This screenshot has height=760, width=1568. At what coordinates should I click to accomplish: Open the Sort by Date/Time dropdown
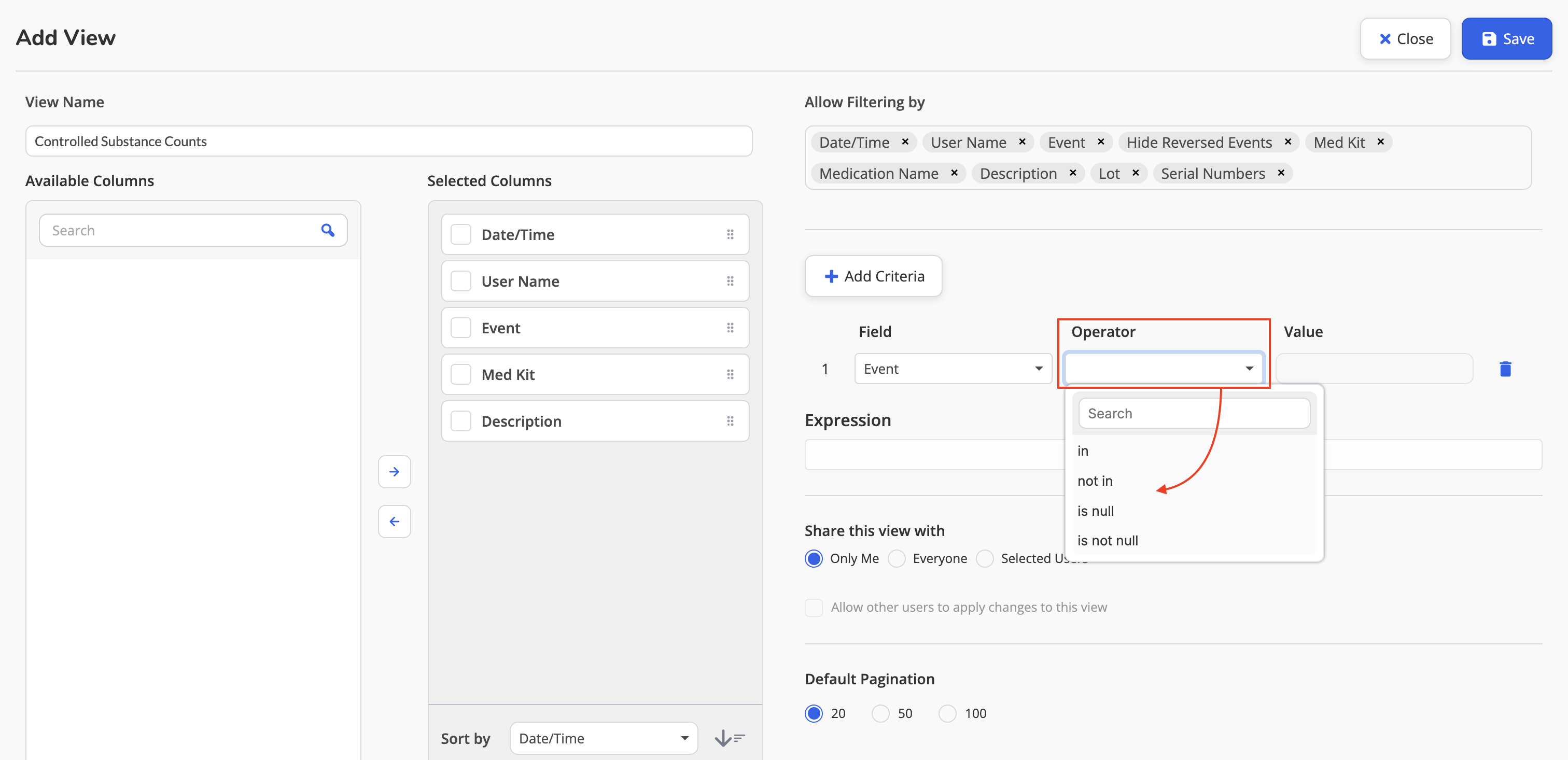(604, 738)
